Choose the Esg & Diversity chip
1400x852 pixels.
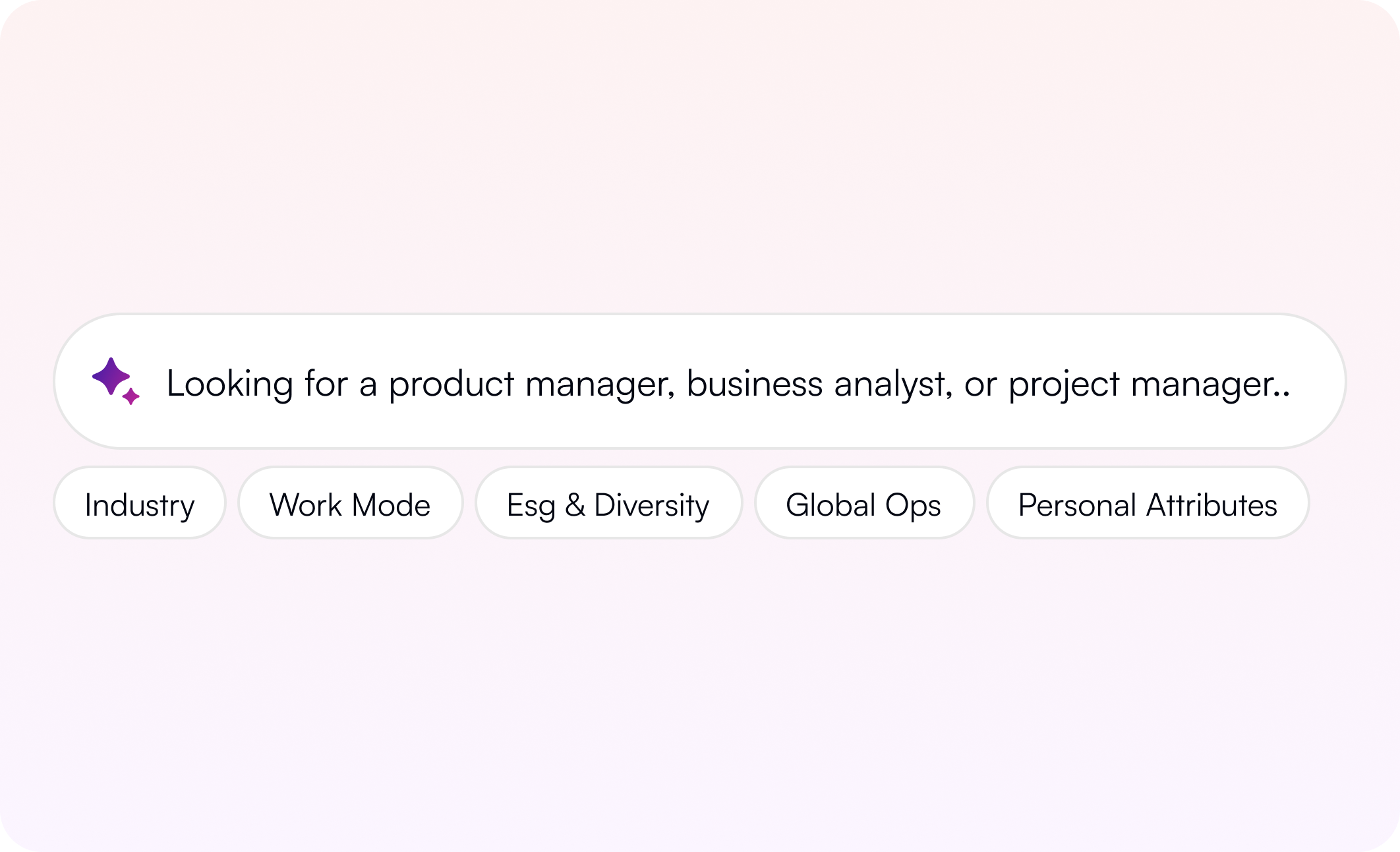click(x=608, y=503)
